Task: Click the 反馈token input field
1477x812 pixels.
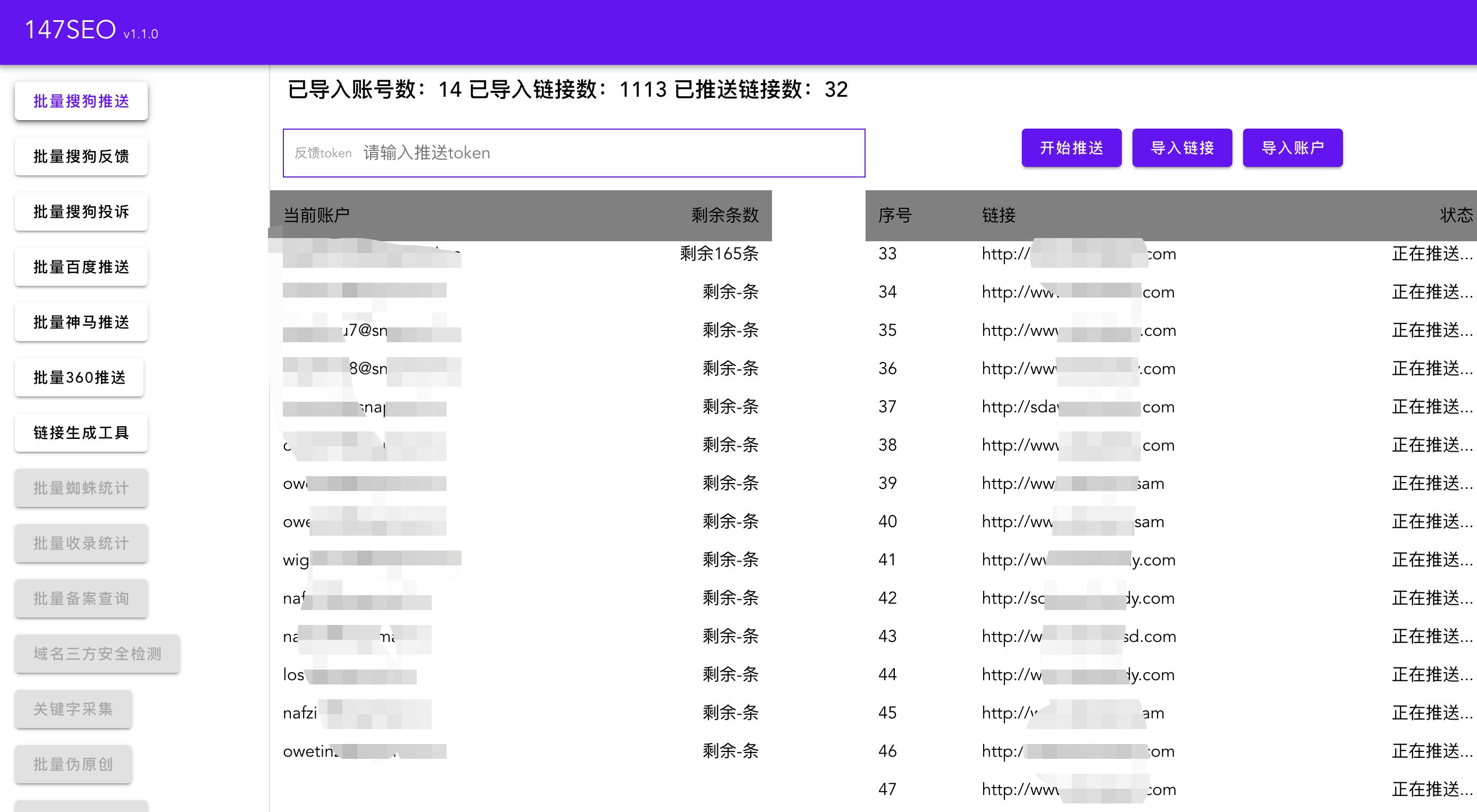Action: 573,153
